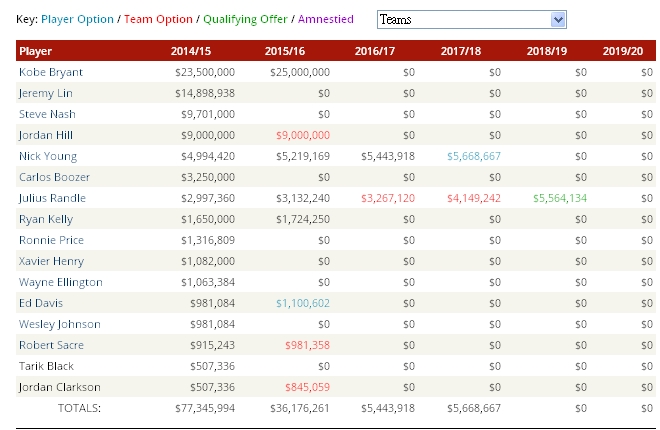Click Kobe Bryant's $25,000,000 salary
The height and width of the screenshot is (430, 660).
tap(300, 72)
